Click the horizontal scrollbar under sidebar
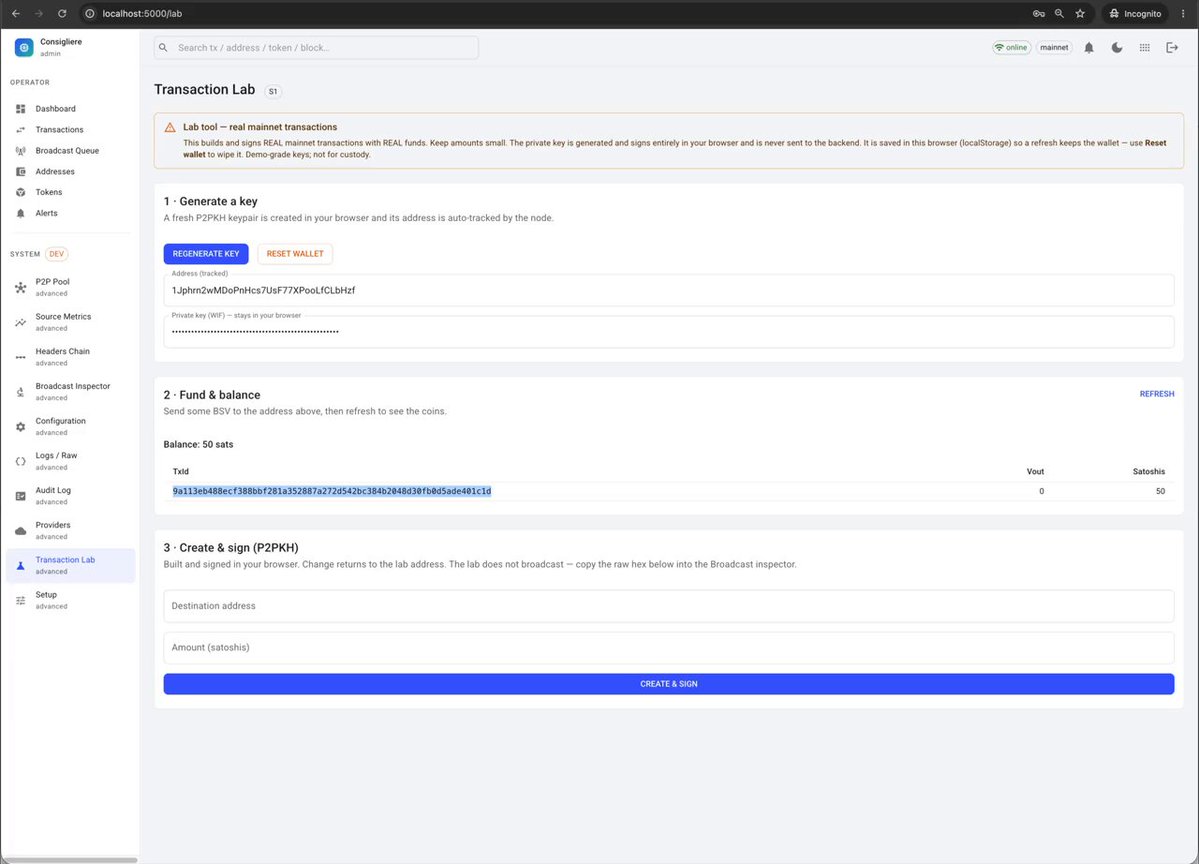 click(x=69, y=860)
